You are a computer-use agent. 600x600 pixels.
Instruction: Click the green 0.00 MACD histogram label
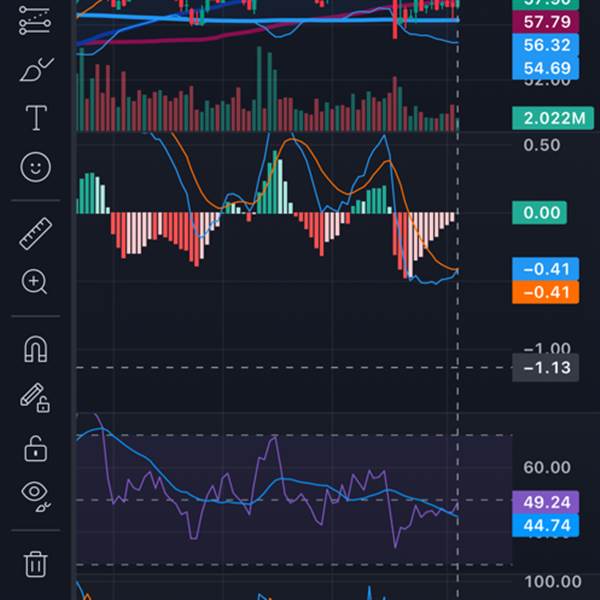[x=540, y=212]
